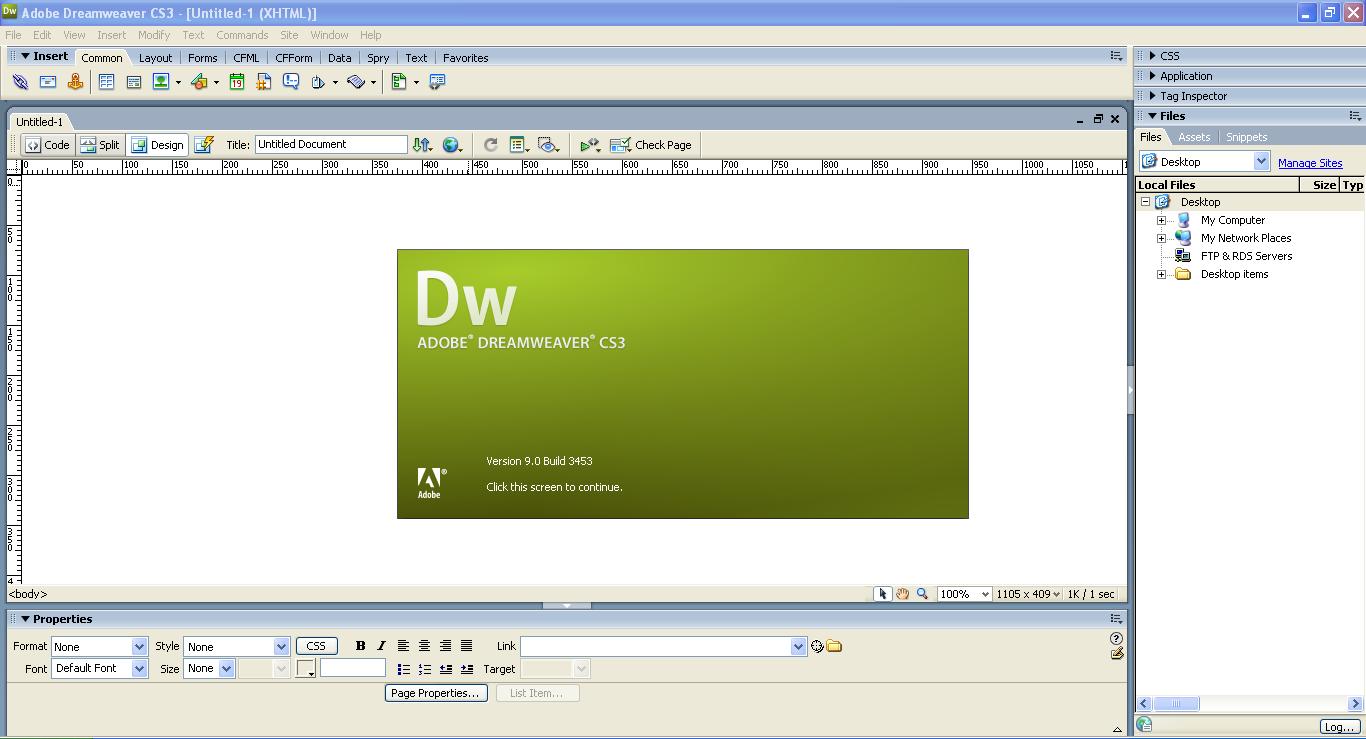Screen dimensions: 1366x739
Task: Open the Format dropdown
Action: pyautogui.click(x=99, y=647)
